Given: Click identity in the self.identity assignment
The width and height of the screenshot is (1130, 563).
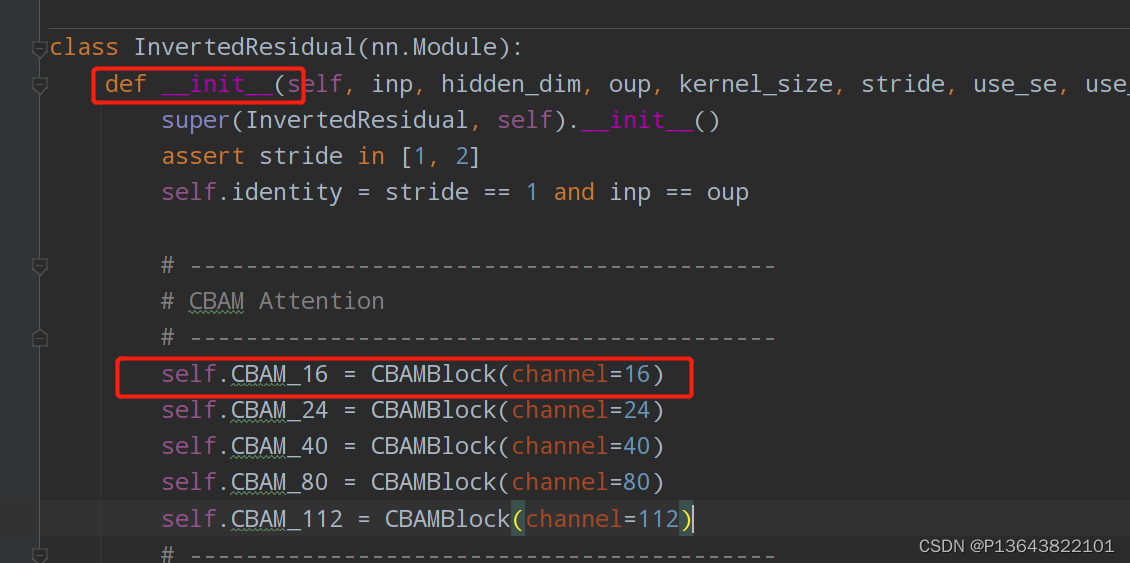Looking at the screenshot, I should click(x=287, y=192).
